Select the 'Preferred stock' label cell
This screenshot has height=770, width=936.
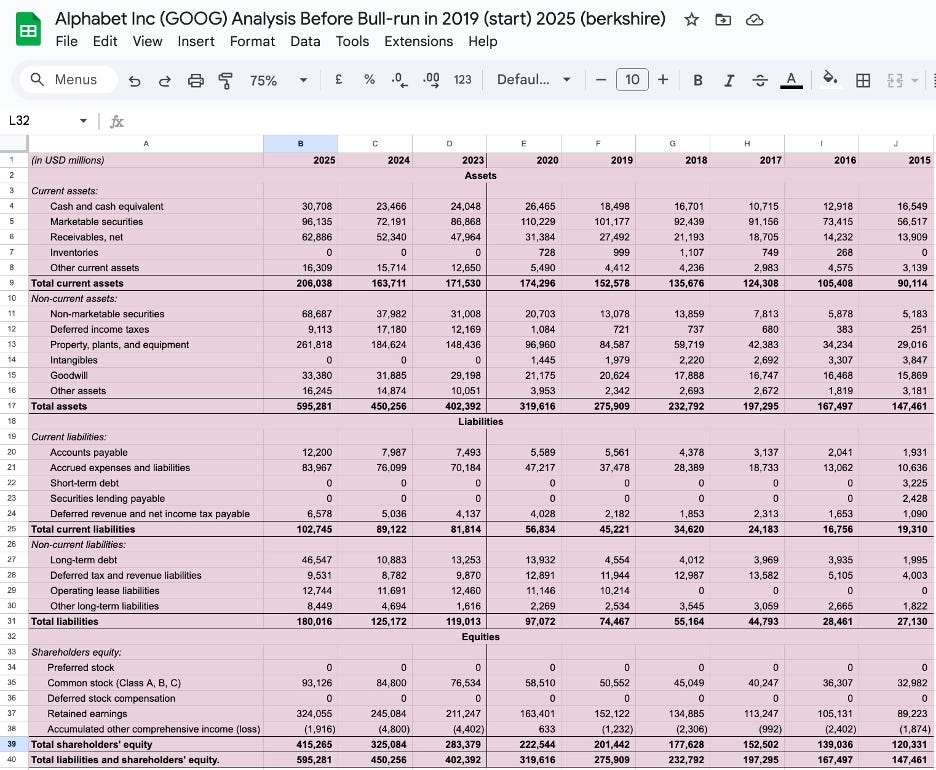[146, 667]
